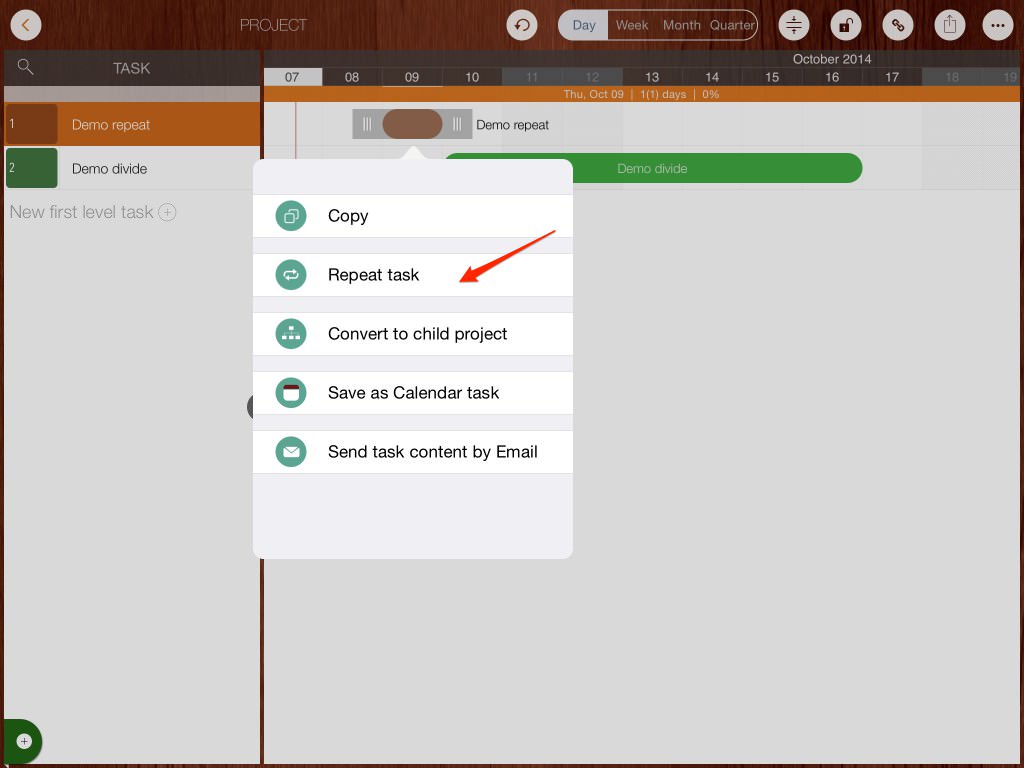This screenshot has height=768, width=1024.
Task: Open the row height adjust icon
Action: click(x=794, y=25)
